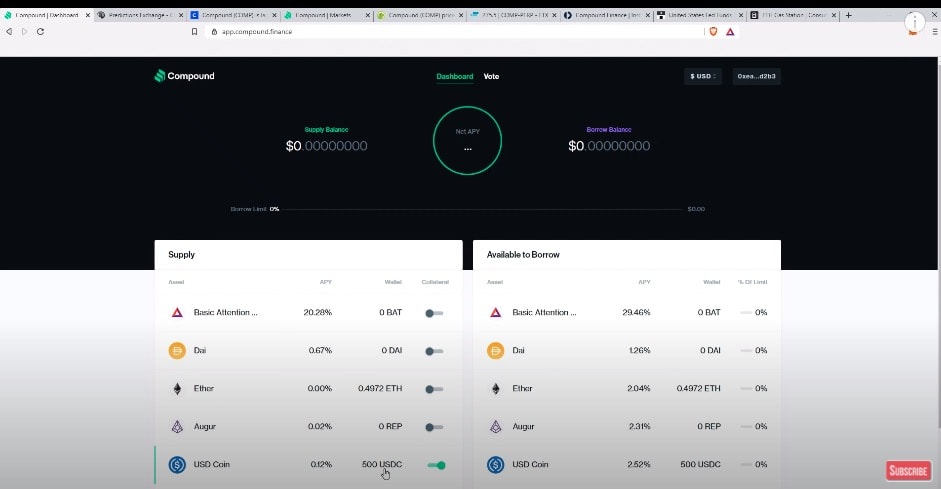Click the Augur name in Supply list

(x=205, y=427)
